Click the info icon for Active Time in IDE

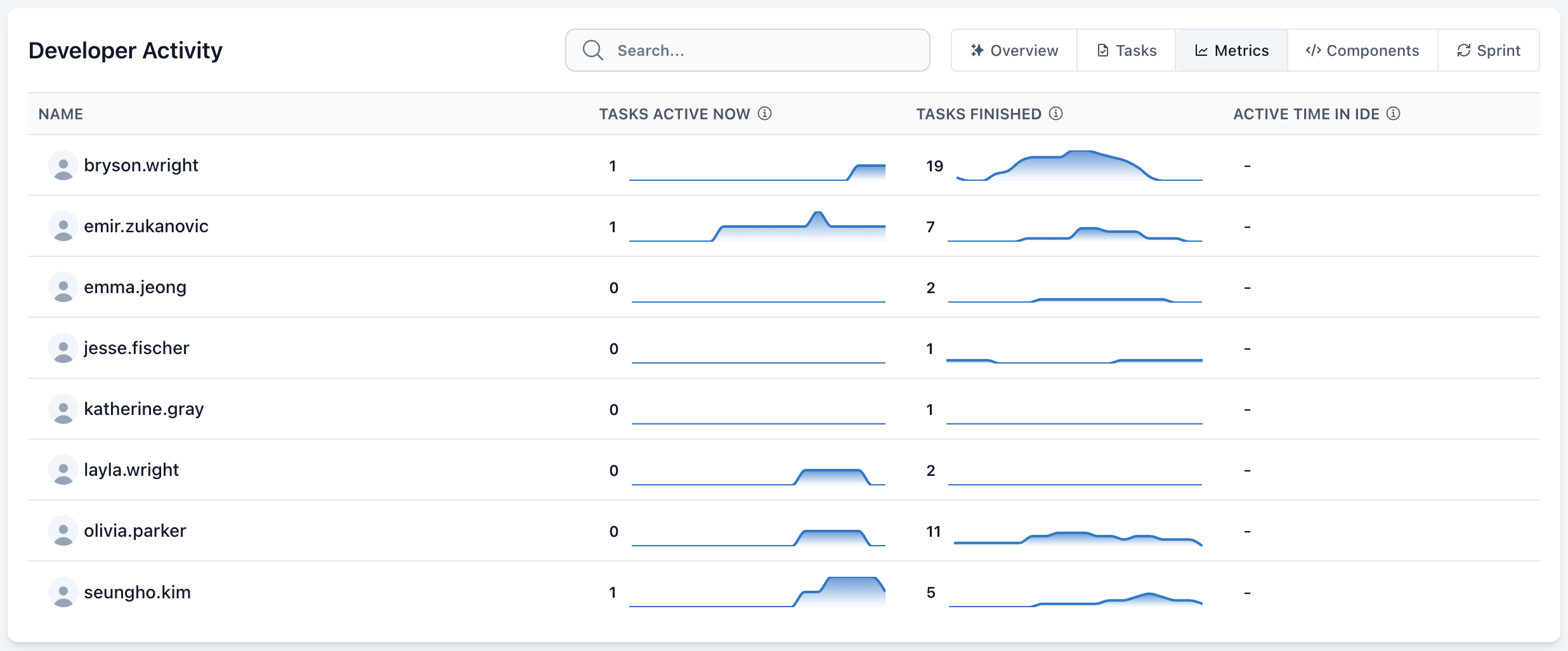1393,114
